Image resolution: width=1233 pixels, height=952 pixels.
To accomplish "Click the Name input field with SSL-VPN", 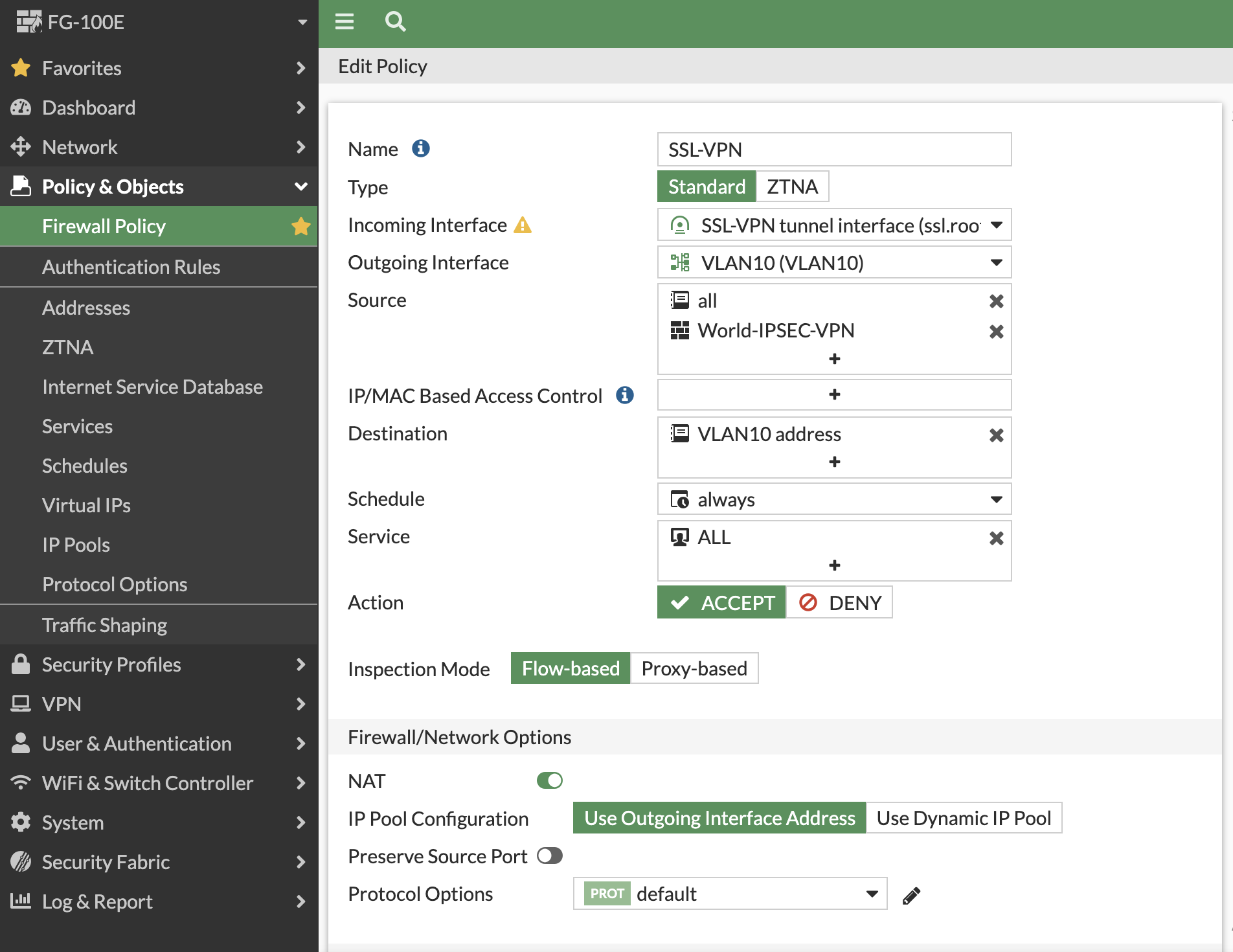I will click(834, 150).
